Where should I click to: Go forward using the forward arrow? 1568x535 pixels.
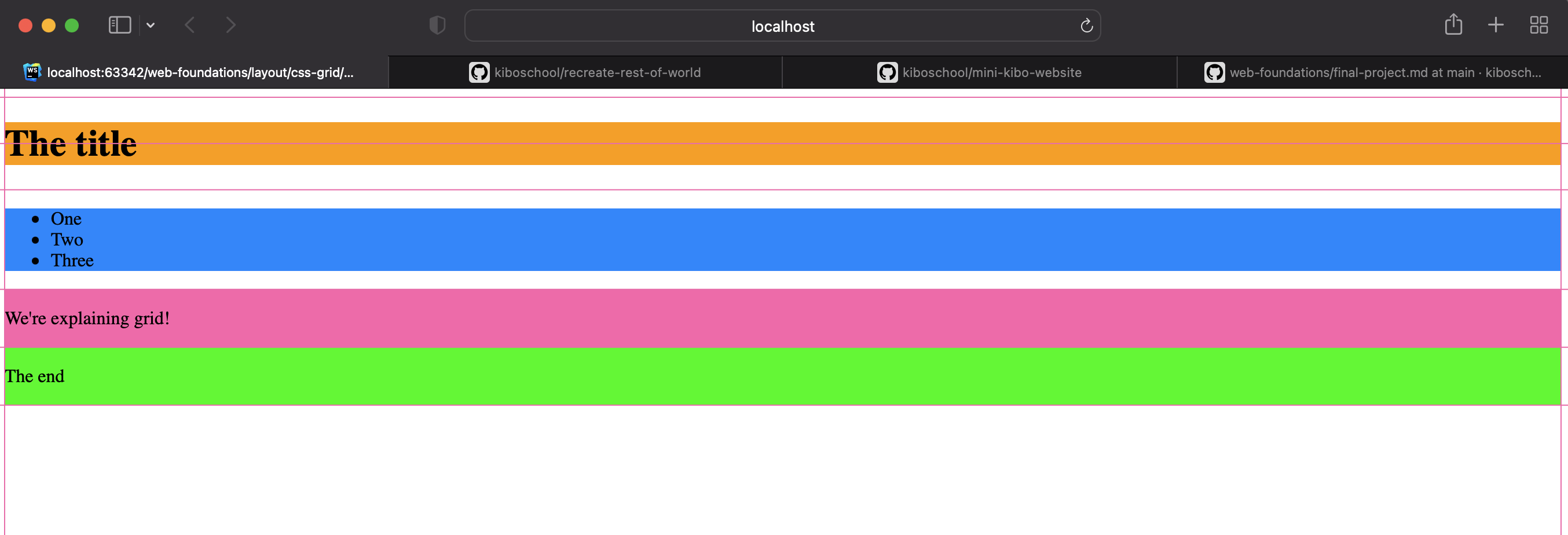tap(230, 25)
